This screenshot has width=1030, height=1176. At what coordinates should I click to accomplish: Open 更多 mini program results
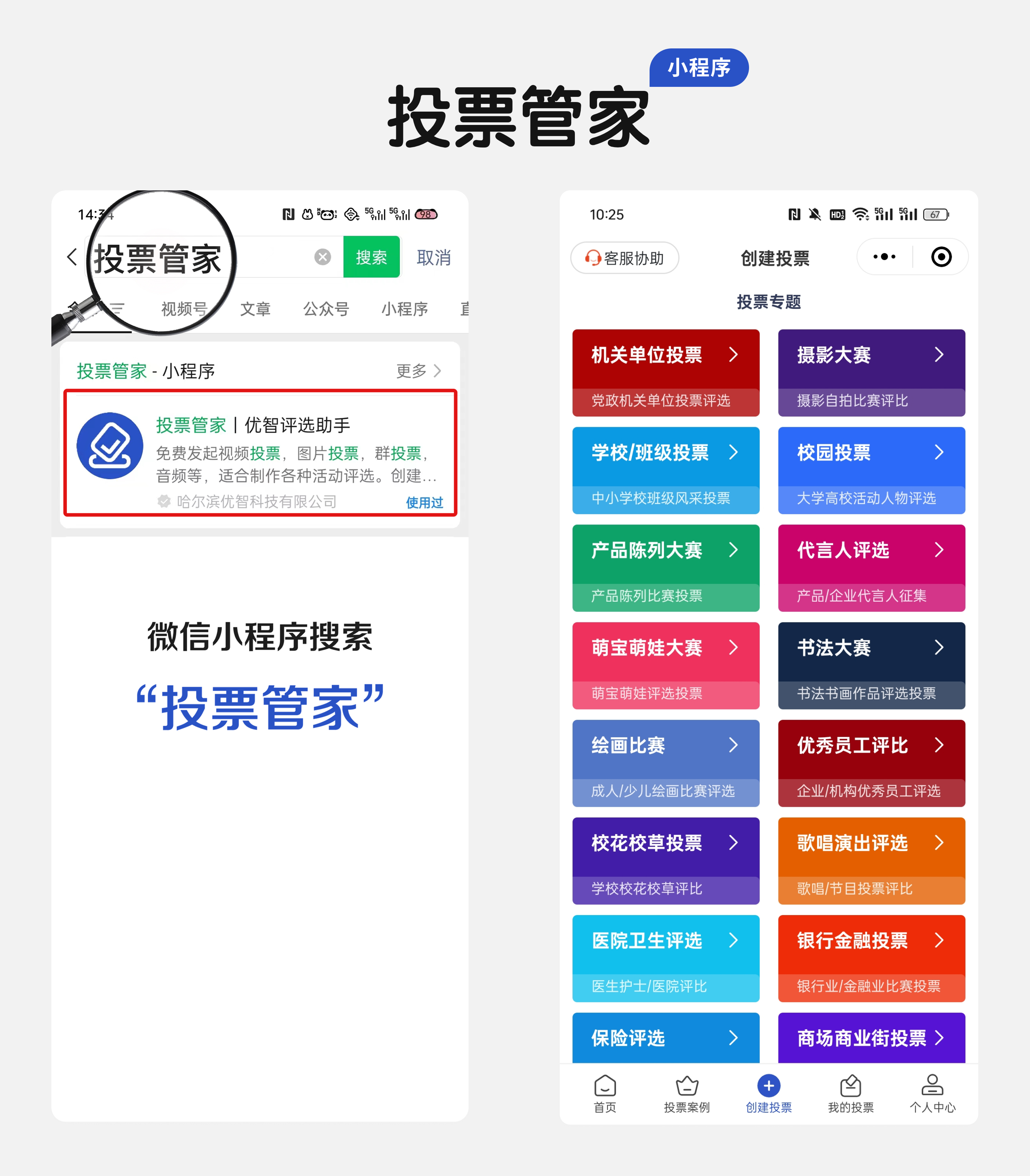click(x=419, y=371)
